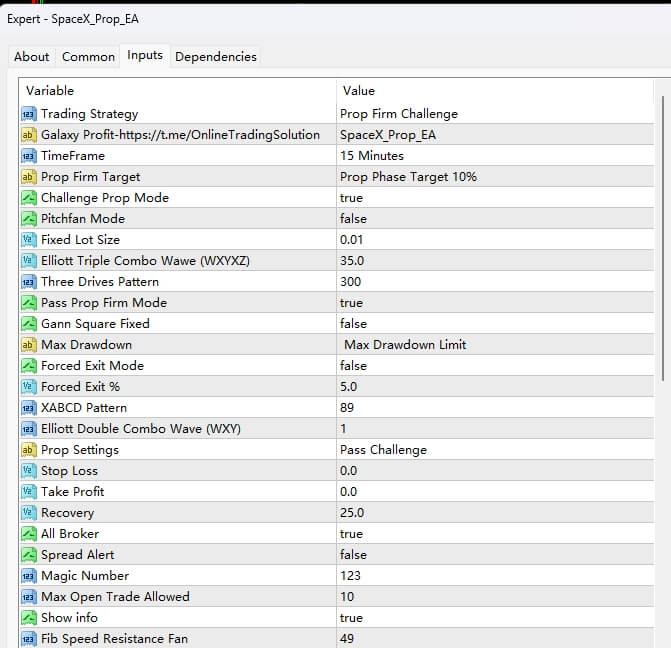Image resolution: width=671 pixels, height=648 pixels.
Task: Toggle the Spread Alert false value
Action: (353, 555)
